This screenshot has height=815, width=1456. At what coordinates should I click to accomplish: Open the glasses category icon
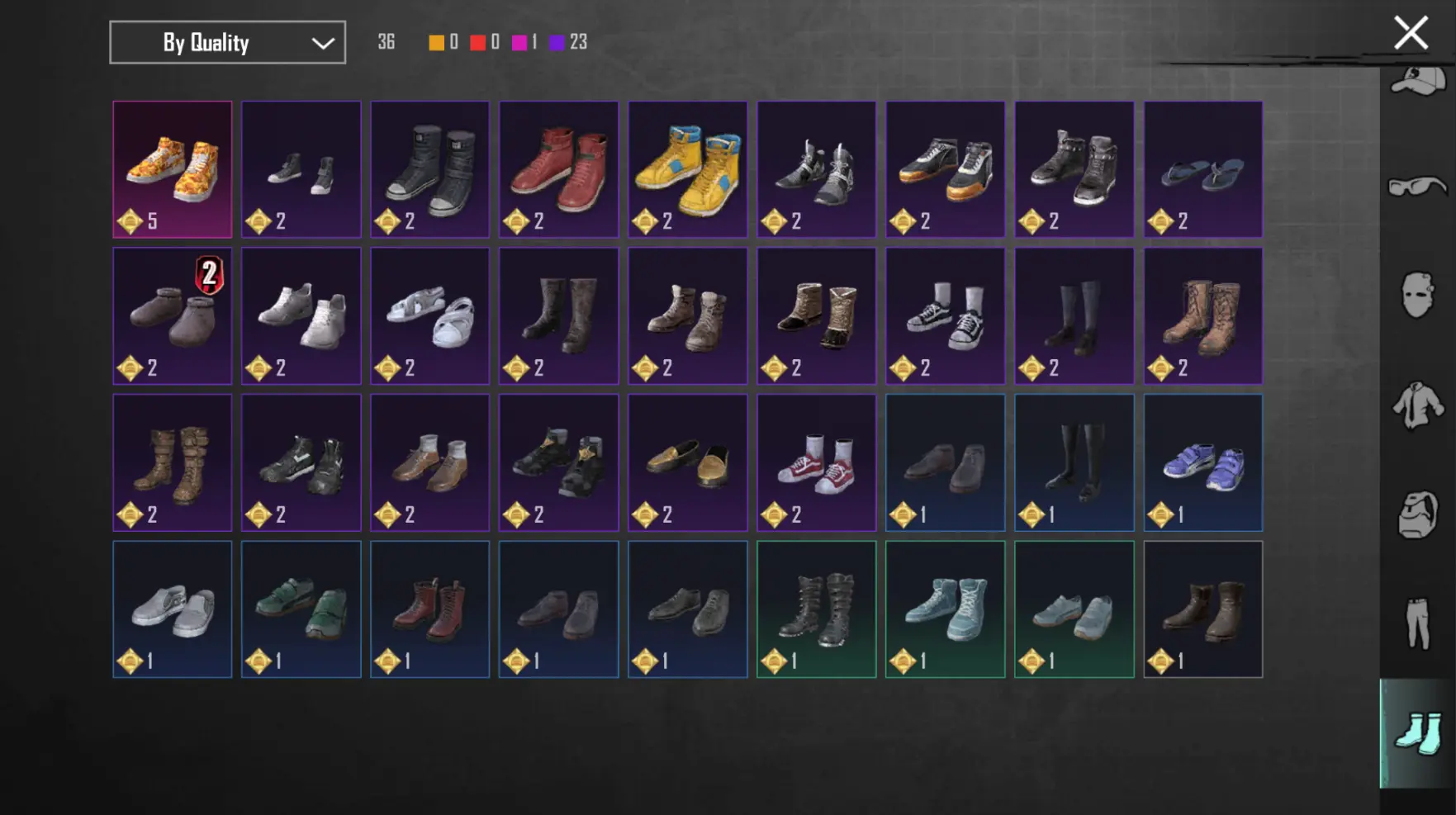[1417, 187]
